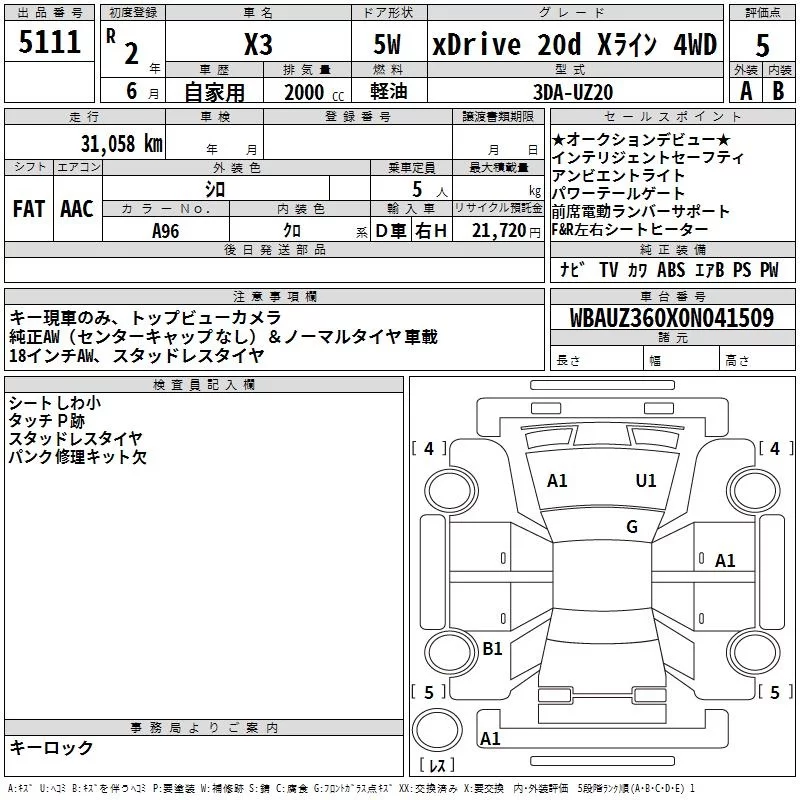Image resolution: width=800 pixels, height=800 pixels.
Task: Click the A1 mark on the right door
Action: (x=725, y=561)
